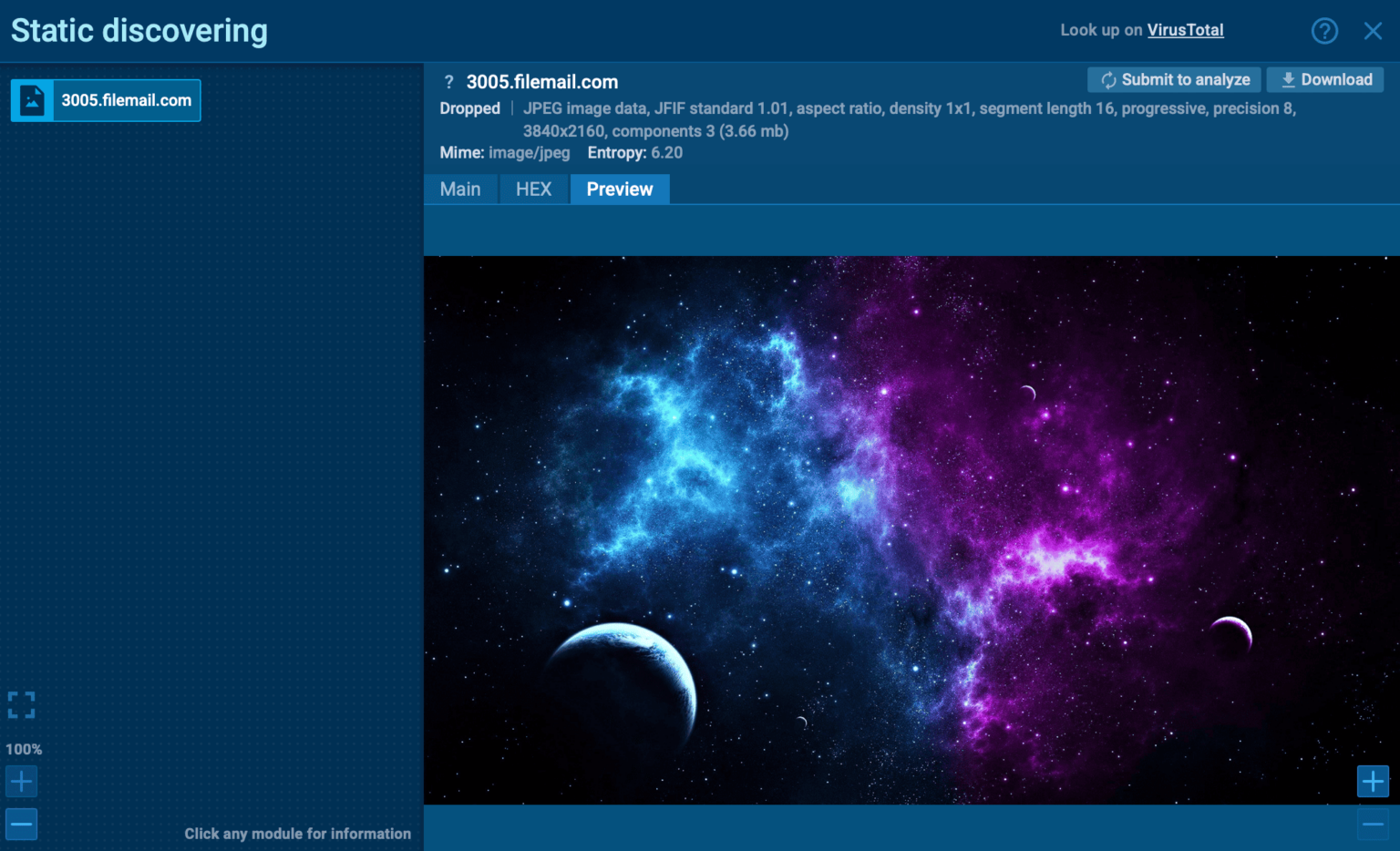Image resolution: width=1400 pixels, height=851 pixels.
Task: Click the unknown-status question mark beside the filename
Action: pyautogui.click(x=448, y=82)
